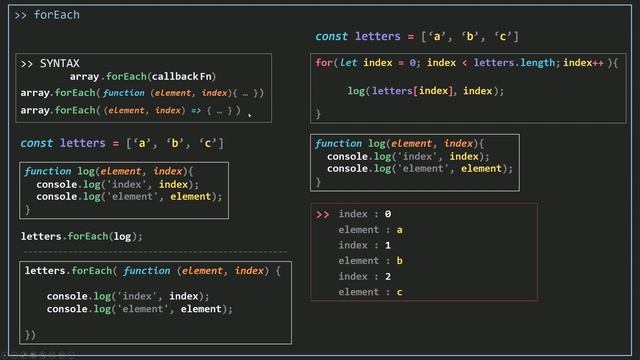Screen dimensions: 640x360
Task: Click output line 'element : a'
Action: [x=371, y=230]
